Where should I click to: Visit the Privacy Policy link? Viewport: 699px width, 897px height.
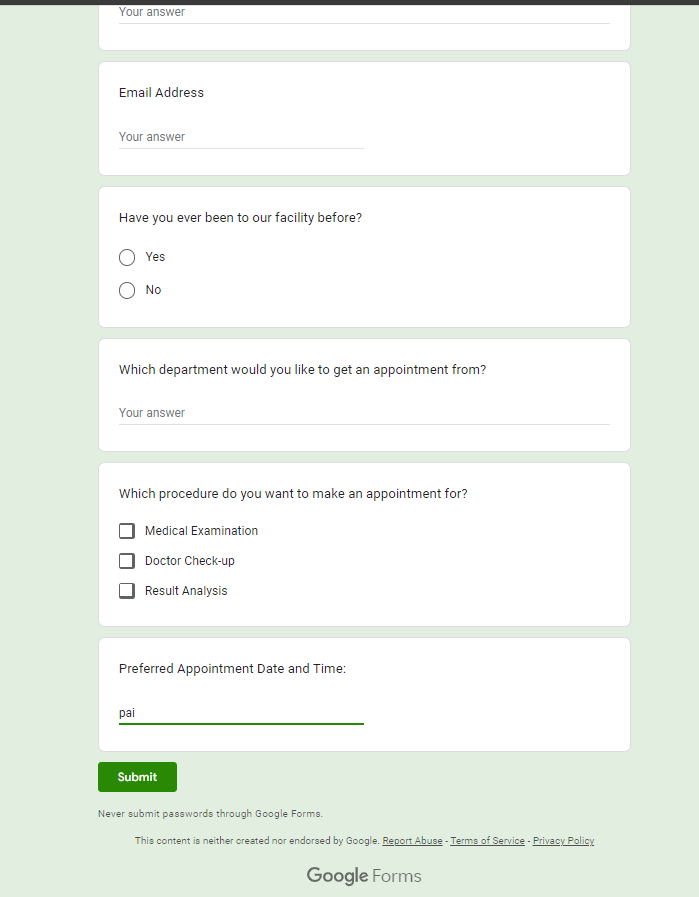[563, 841]
